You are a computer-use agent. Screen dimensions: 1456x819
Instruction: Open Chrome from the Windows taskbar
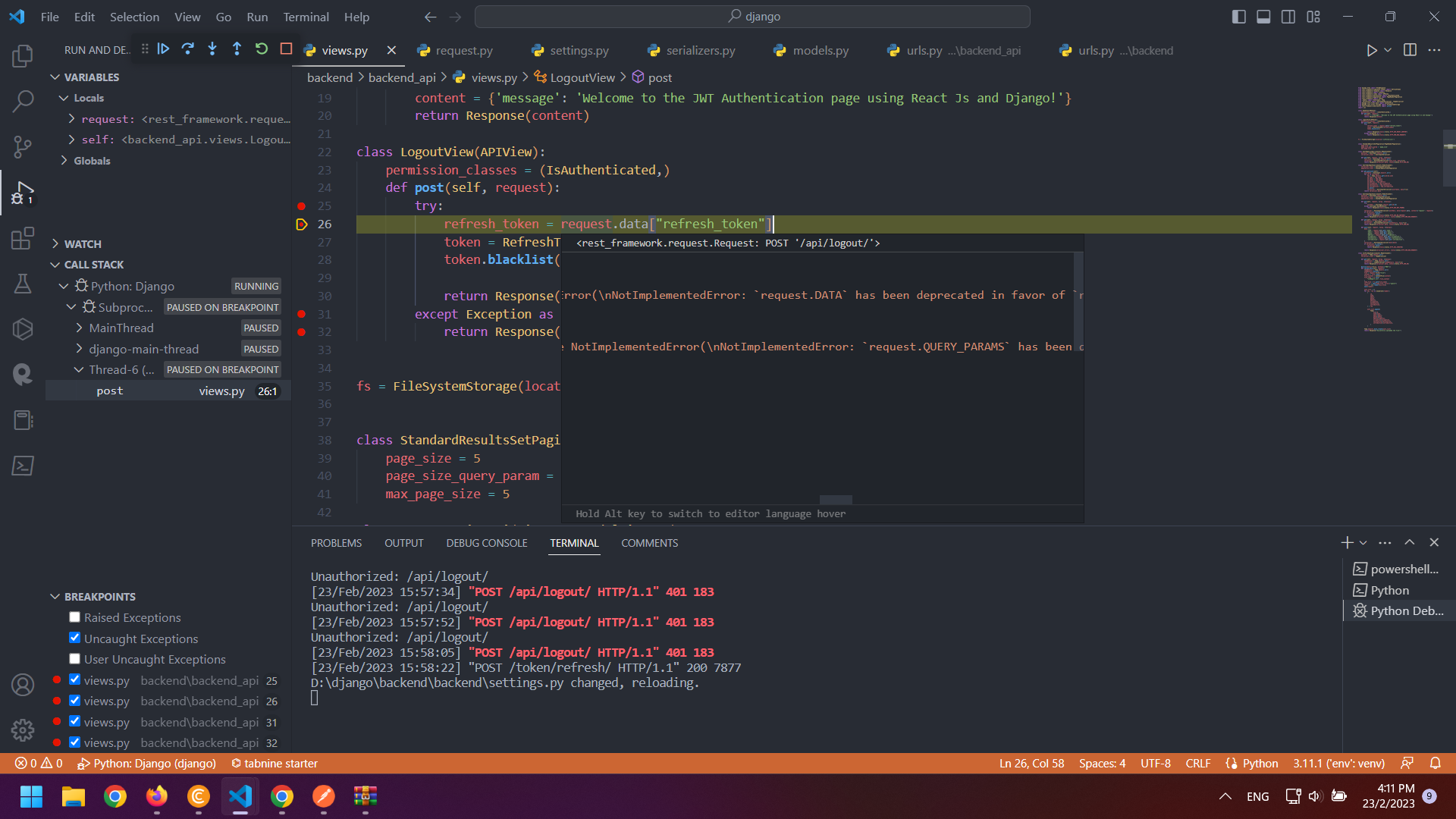point(115,797)
